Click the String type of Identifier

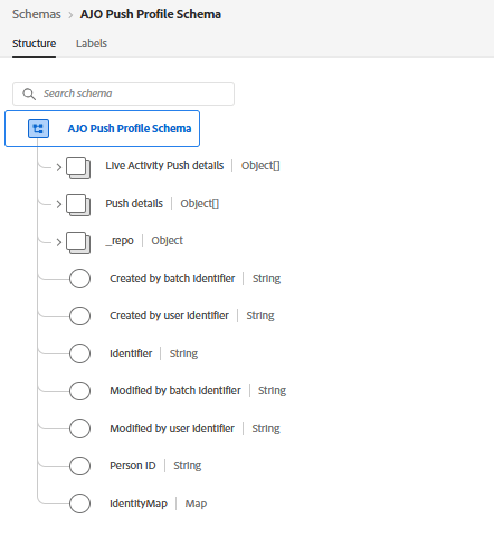point(184,354)
